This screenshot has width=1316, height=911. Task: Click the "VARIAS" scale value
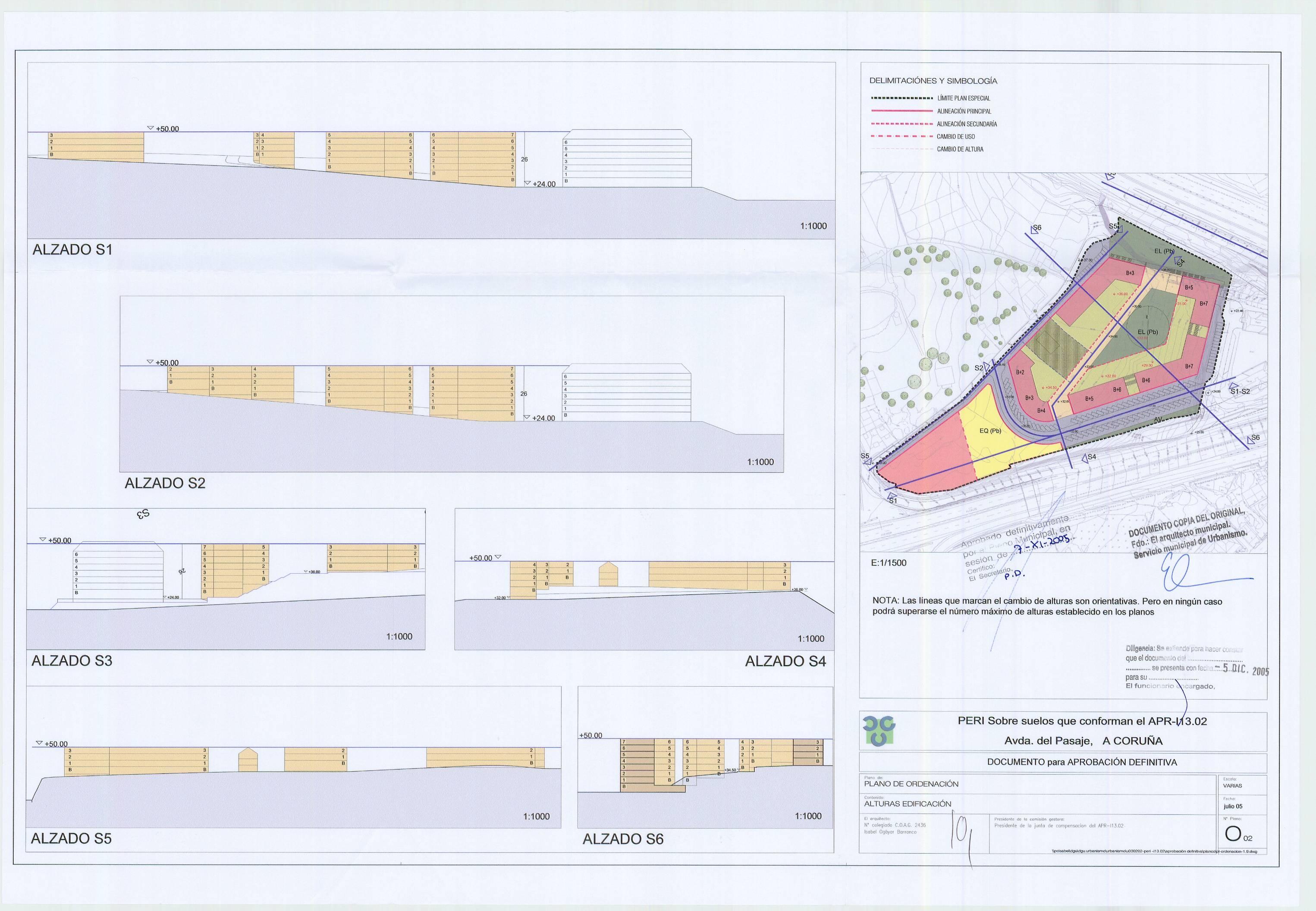pyautogui.click(x=1233, y=786)
